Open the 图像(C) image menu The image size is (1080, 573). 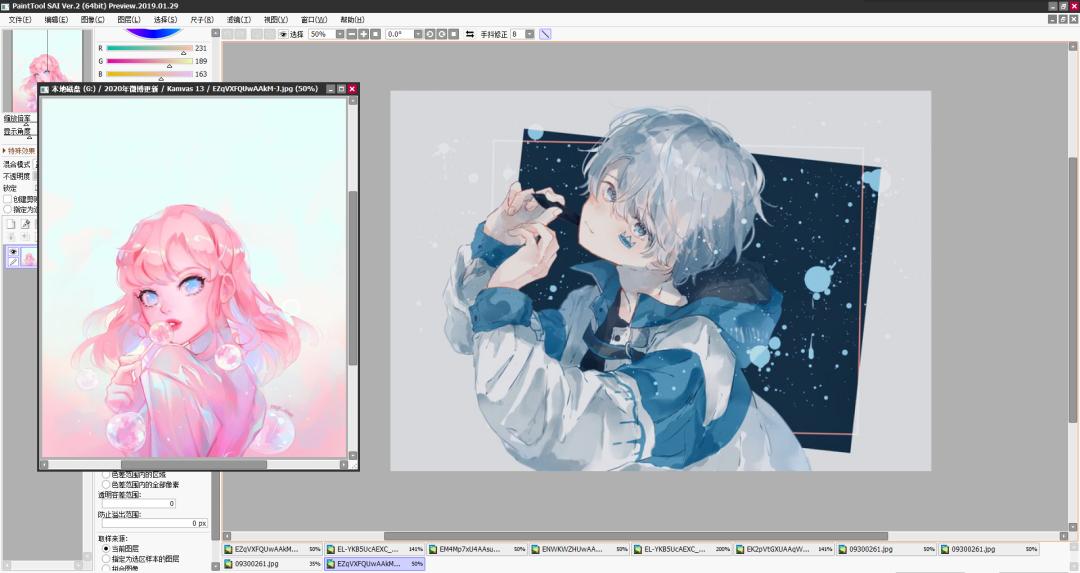pos(92,20)
